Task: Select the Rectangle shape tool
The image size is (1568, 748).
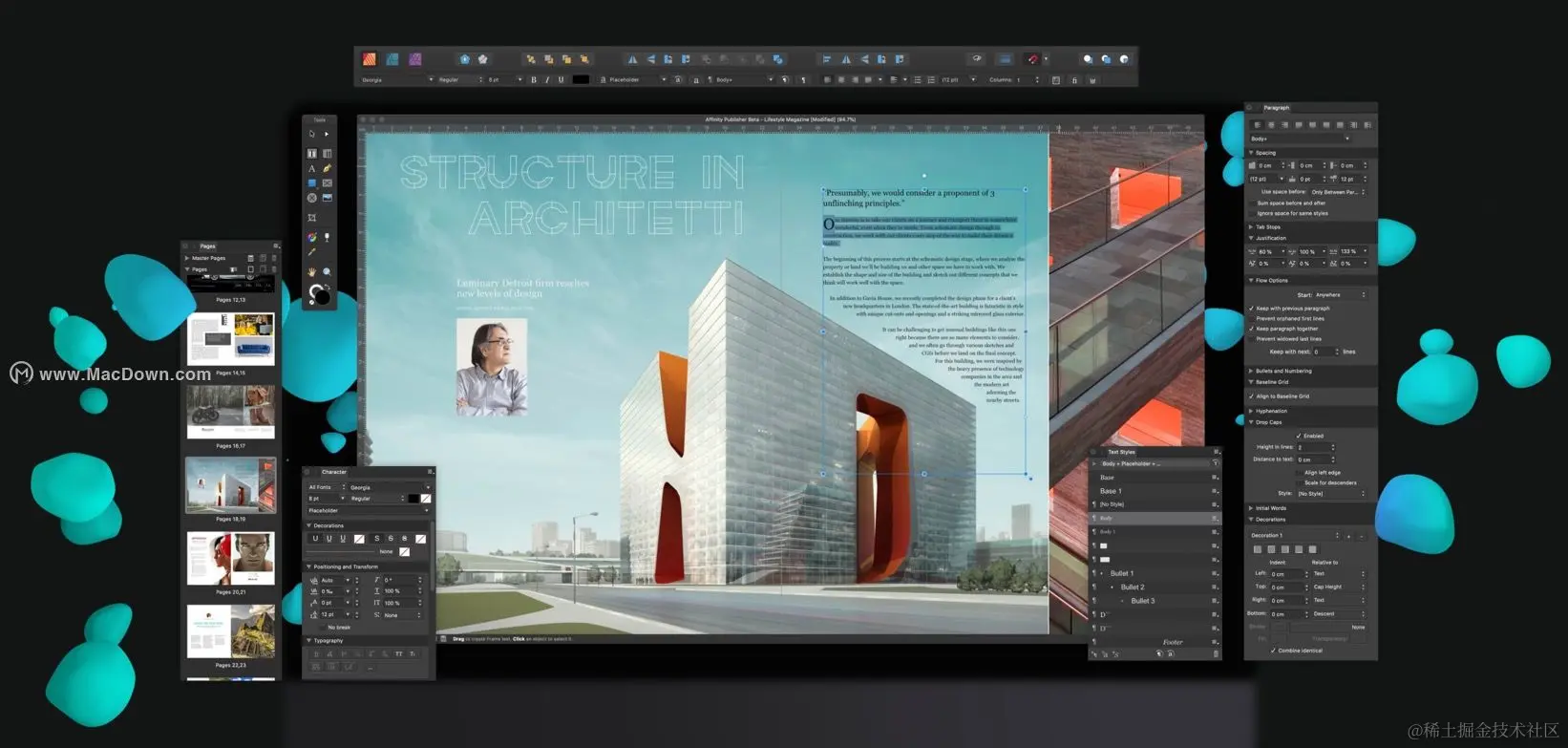Action: coord(311,183)
